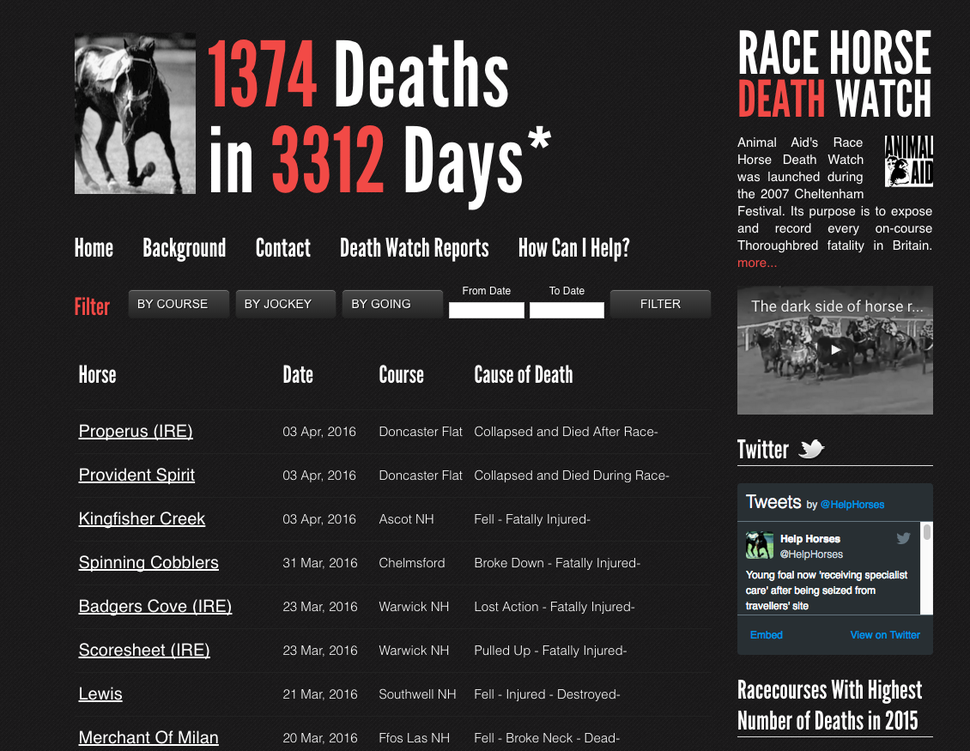Click the Race Horse Death Watch title

click(x=835, y=74)
